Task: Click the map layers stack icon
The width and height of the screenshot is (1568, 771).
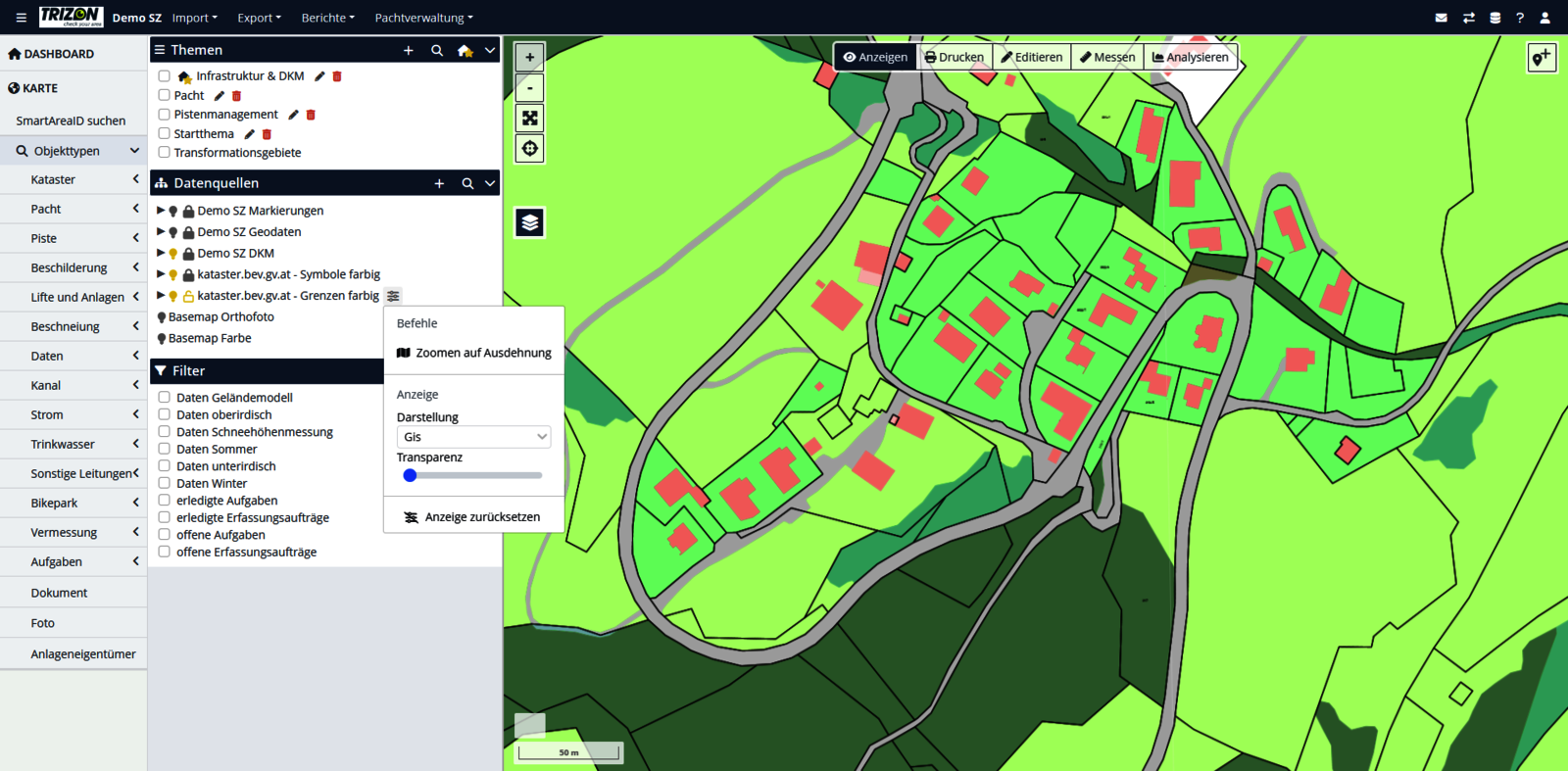Action: click(x=529, y=222)
